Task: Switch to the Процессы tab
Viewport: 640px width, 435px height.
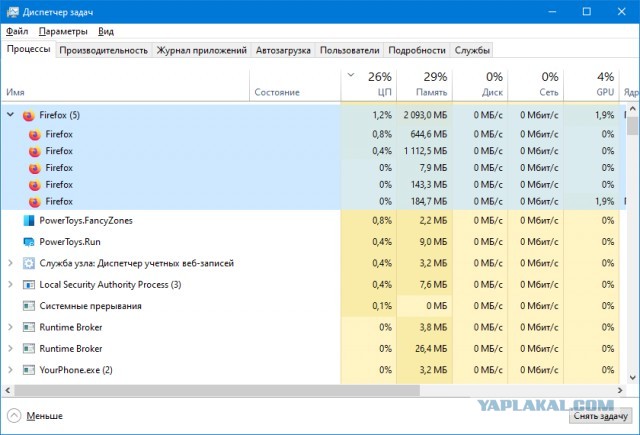Action: click(x=29, y=49)
